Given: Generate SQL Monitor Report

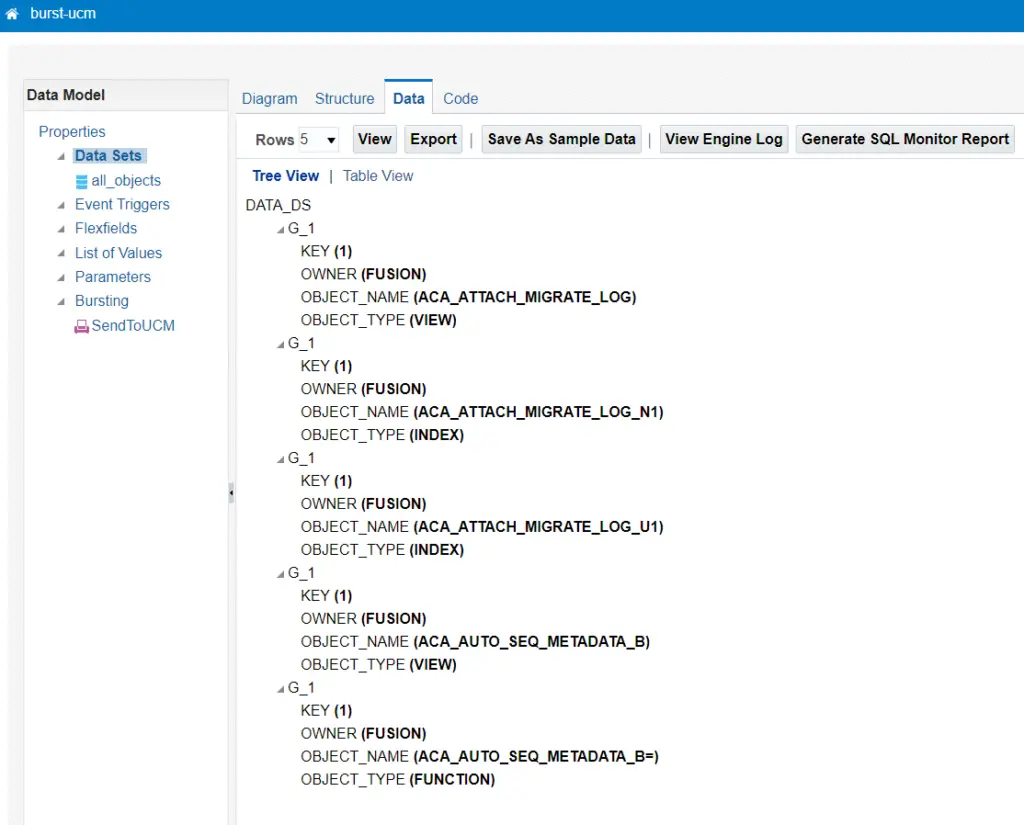Looking at the screenshot, I should [904, 139].
